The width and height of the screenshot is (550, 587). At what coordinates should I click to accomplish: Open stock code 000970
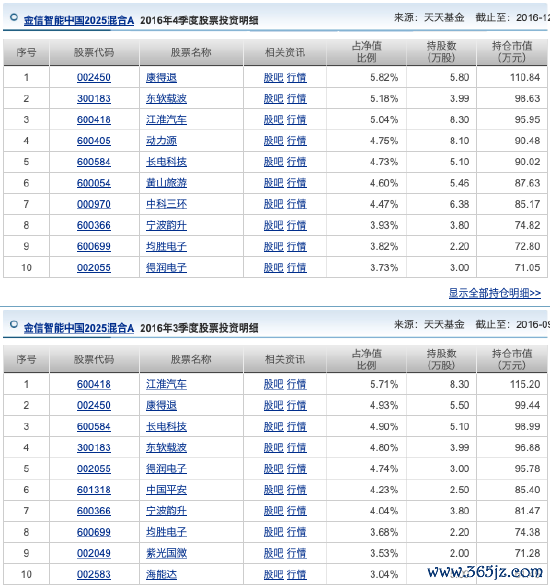point(94,204)
